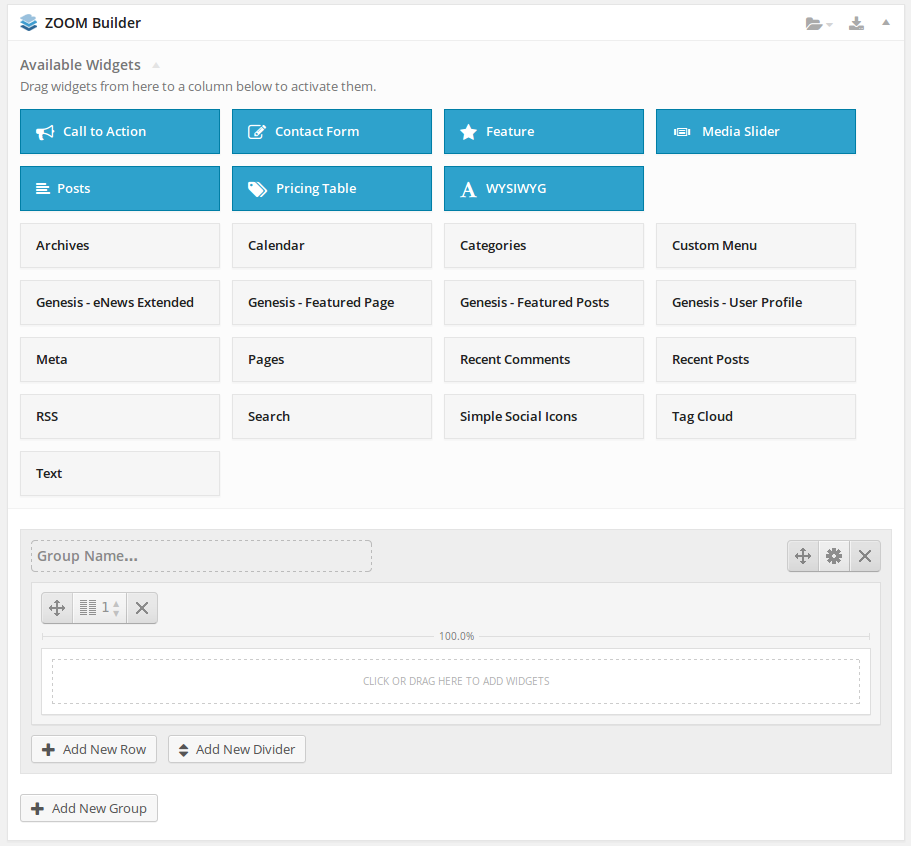
Task: Select the WYSIWYG widget
Action: (544, 188)
